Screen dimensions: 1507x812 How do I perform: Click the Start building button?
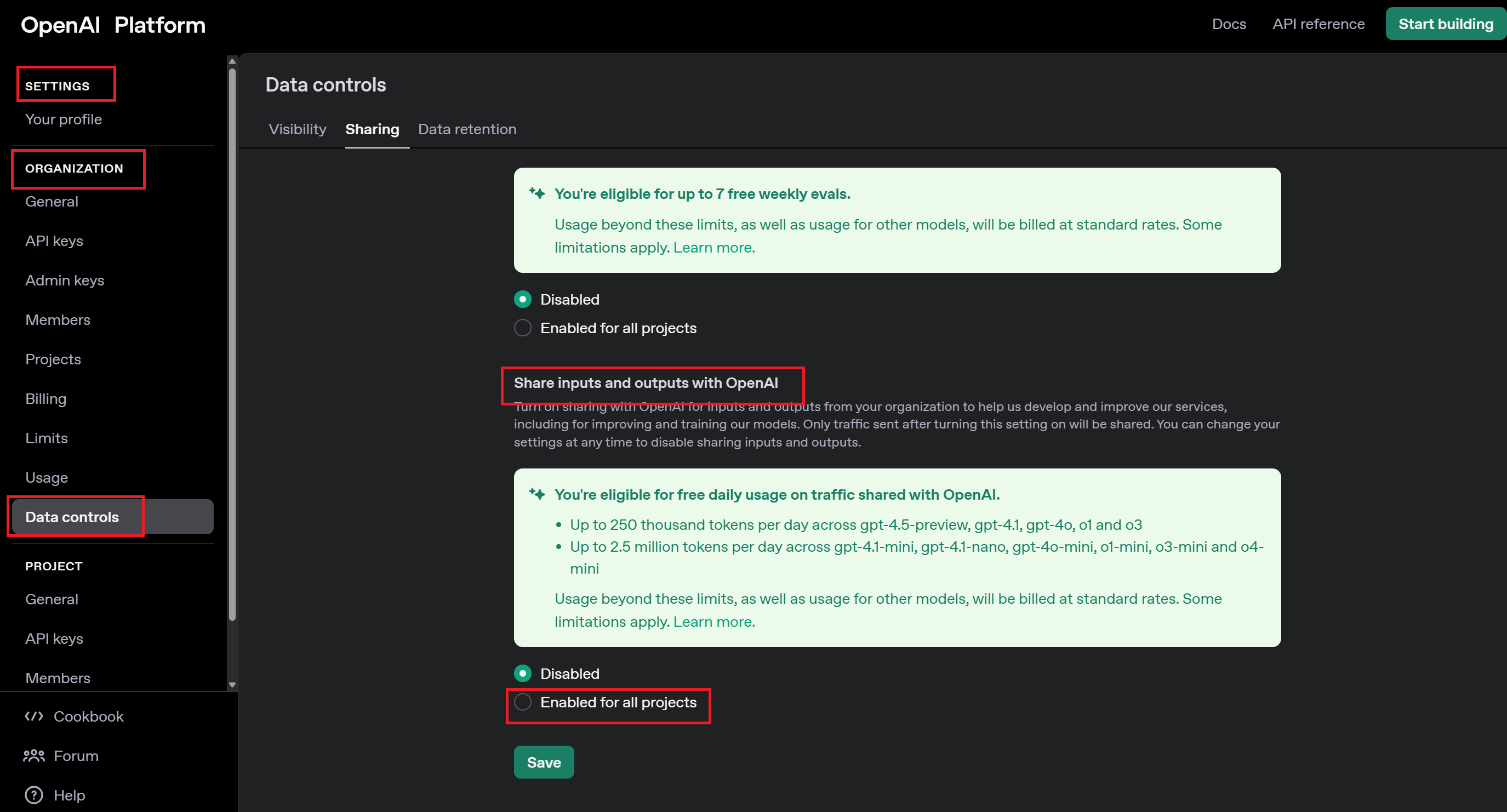[x=1445, y=24]
